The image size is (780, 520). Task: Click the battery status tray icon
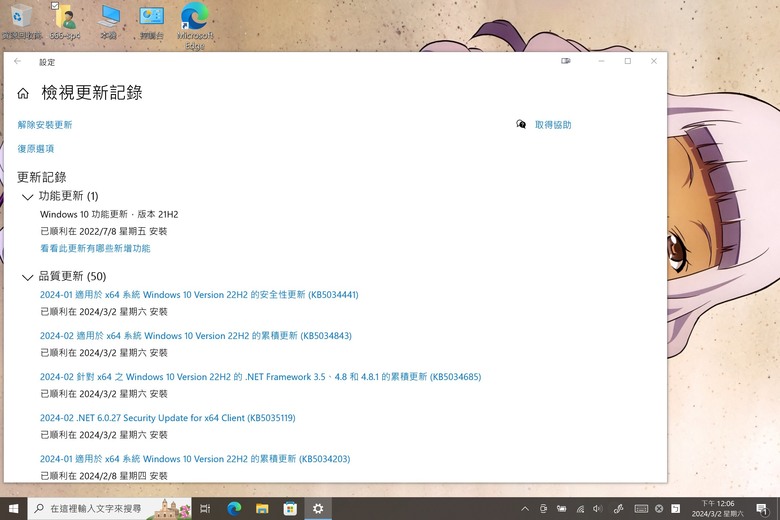562,509
